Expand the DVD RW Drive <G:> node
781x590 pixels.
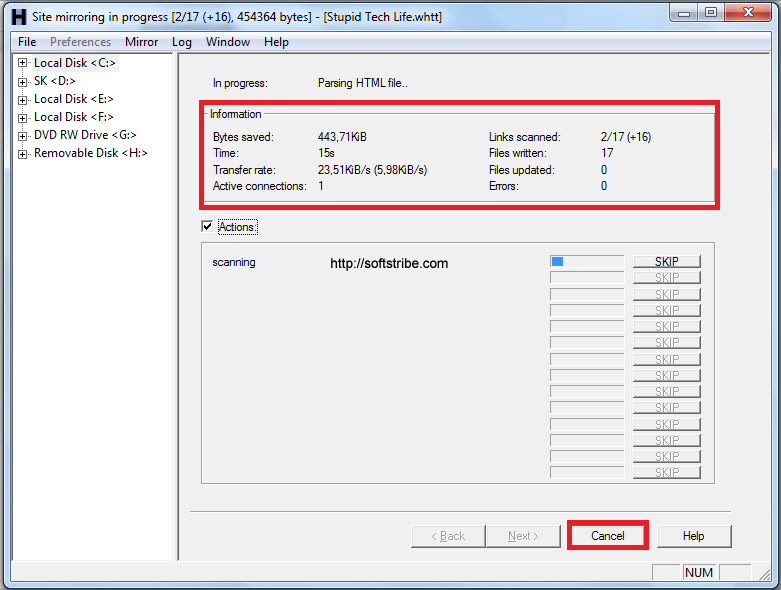pyautogui.click(x=22, y=135)
